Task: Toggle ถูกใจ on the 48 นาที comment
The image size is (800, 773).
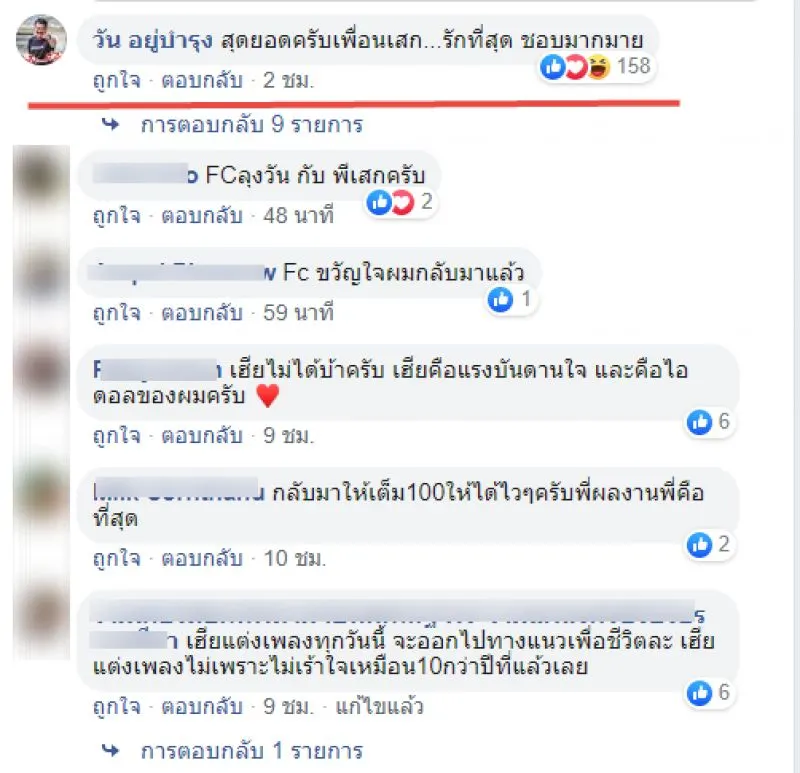Action: pyautogui.click(x=117, y=216)
